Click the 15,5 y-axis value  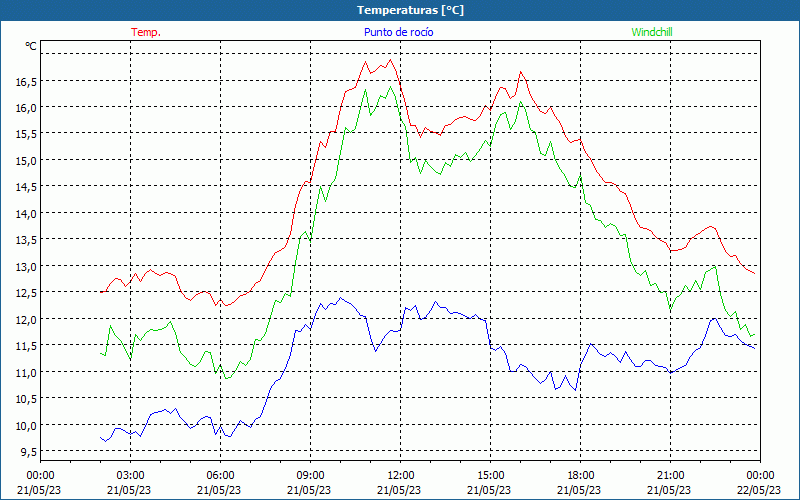[26, 134]
